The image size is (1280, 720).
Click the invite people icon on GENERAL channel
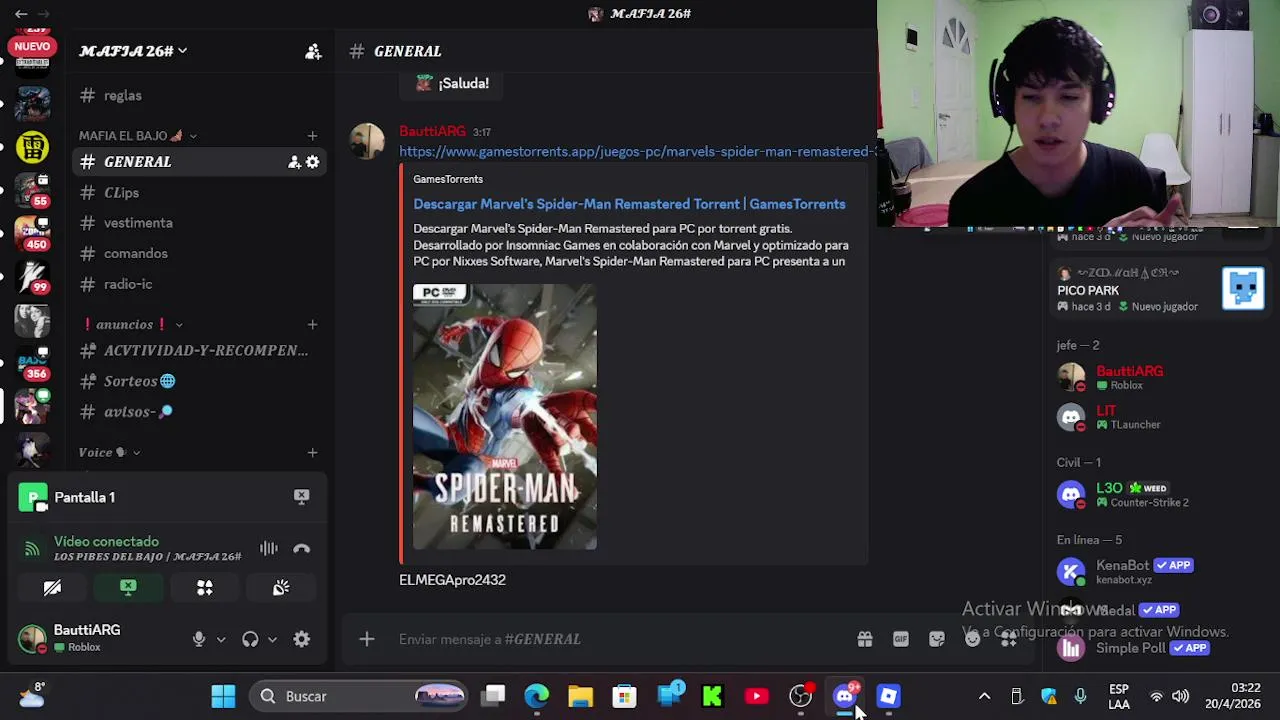pos(294,162)
